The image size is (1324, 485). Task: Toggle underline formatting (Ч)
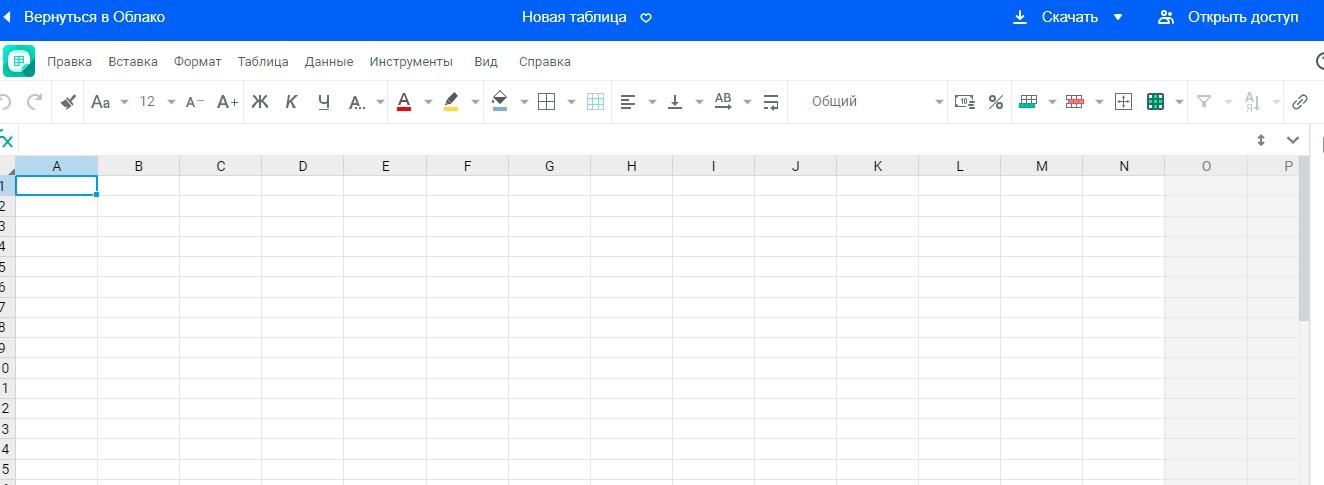pyautogui.click(x=323, y=101)
